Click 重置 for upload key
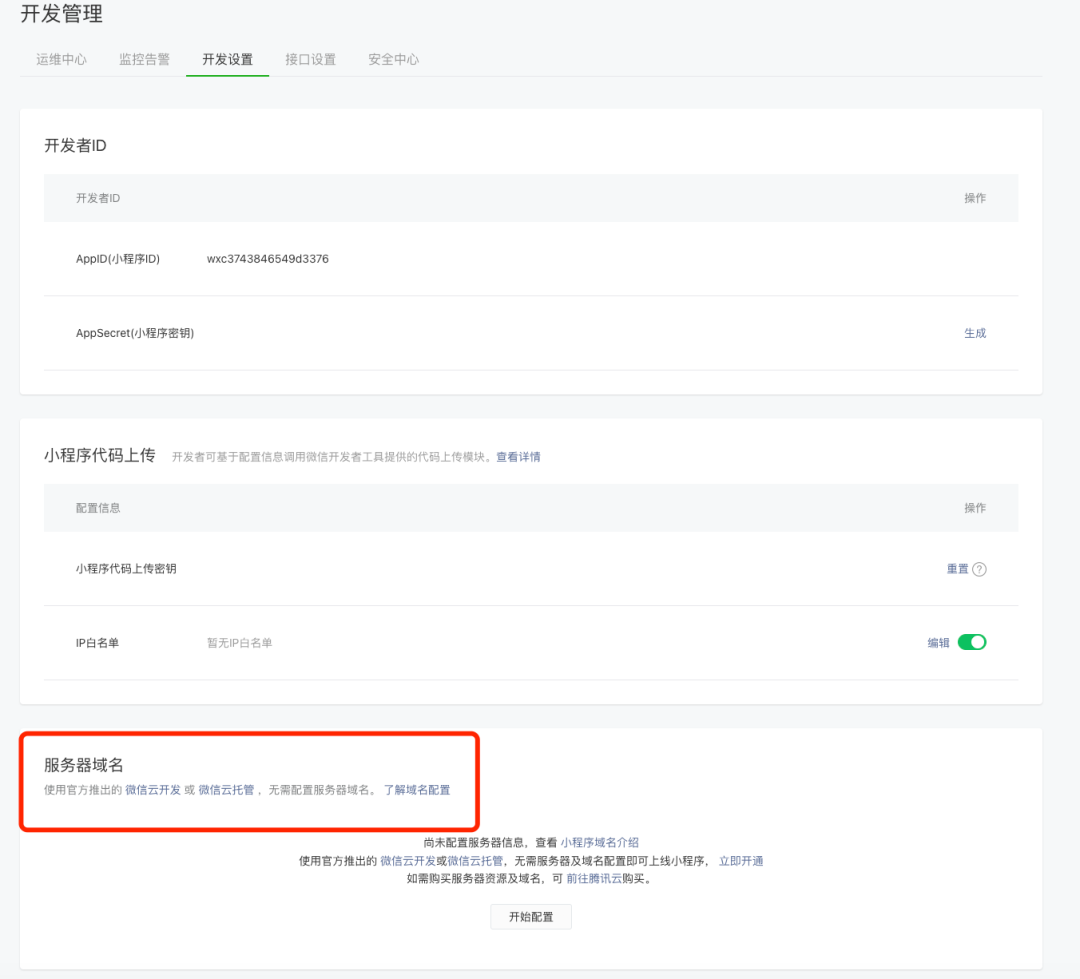The height and width of the screenshot is (979, 1080). pos(957,569)
